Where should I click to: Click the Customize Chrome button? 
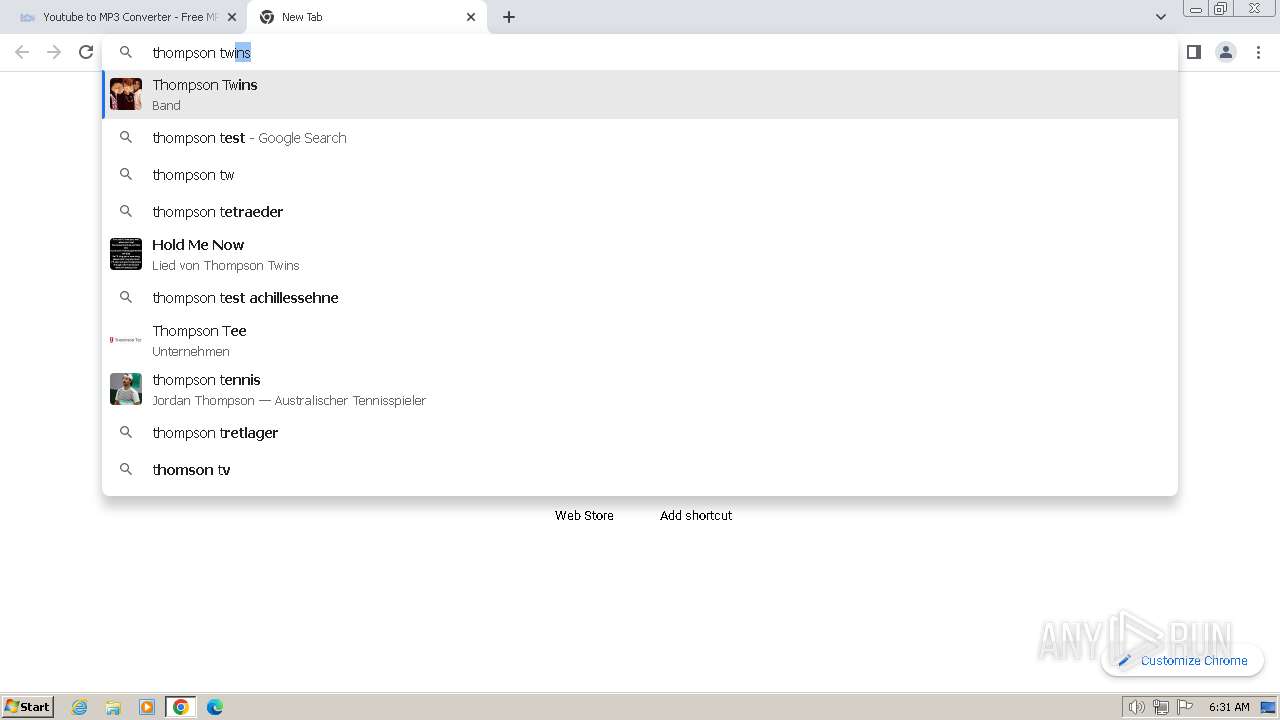click(1183, 660)
